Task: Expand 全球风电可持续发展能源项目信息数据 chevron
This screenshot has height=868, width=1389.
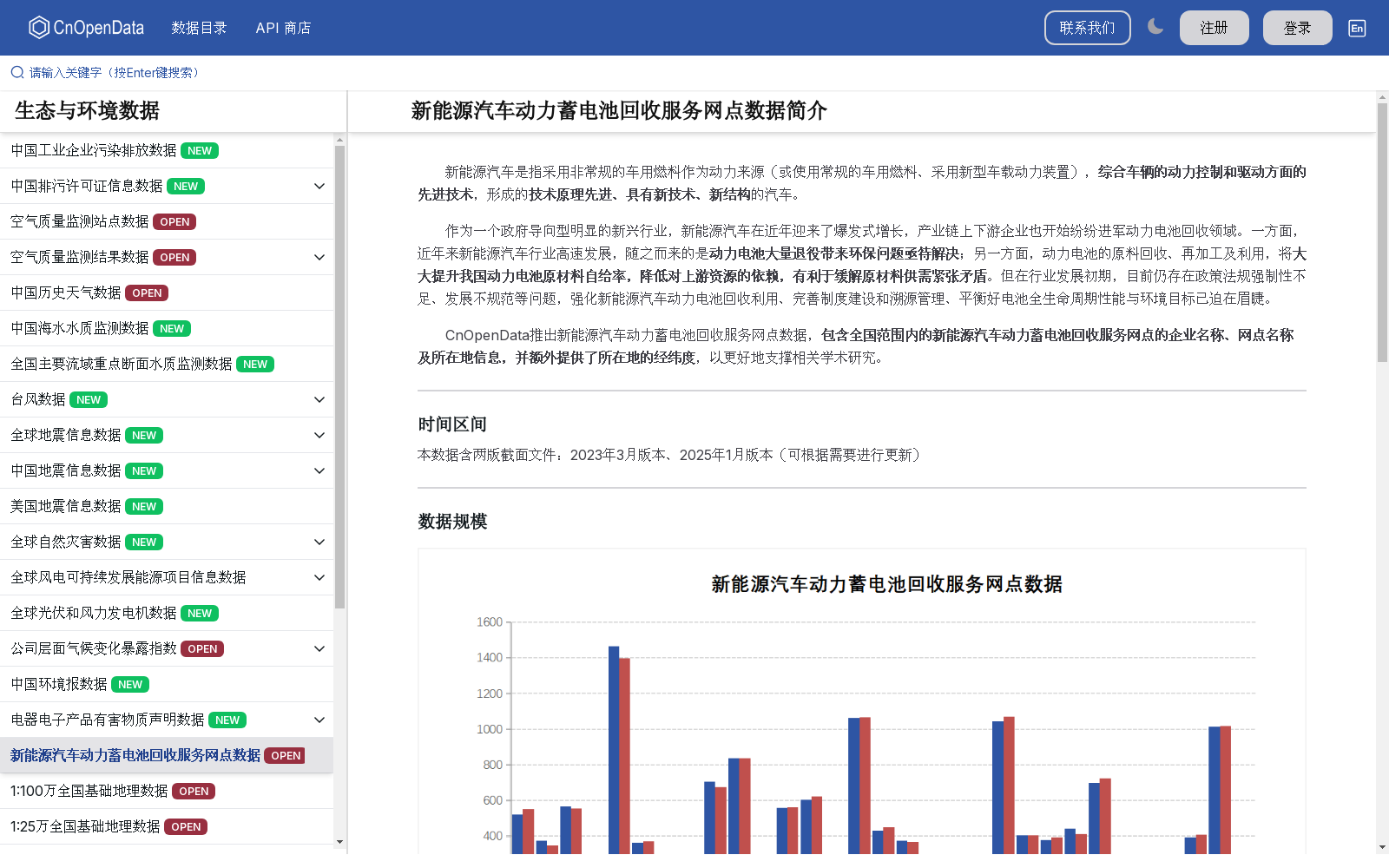Action: 319,577
